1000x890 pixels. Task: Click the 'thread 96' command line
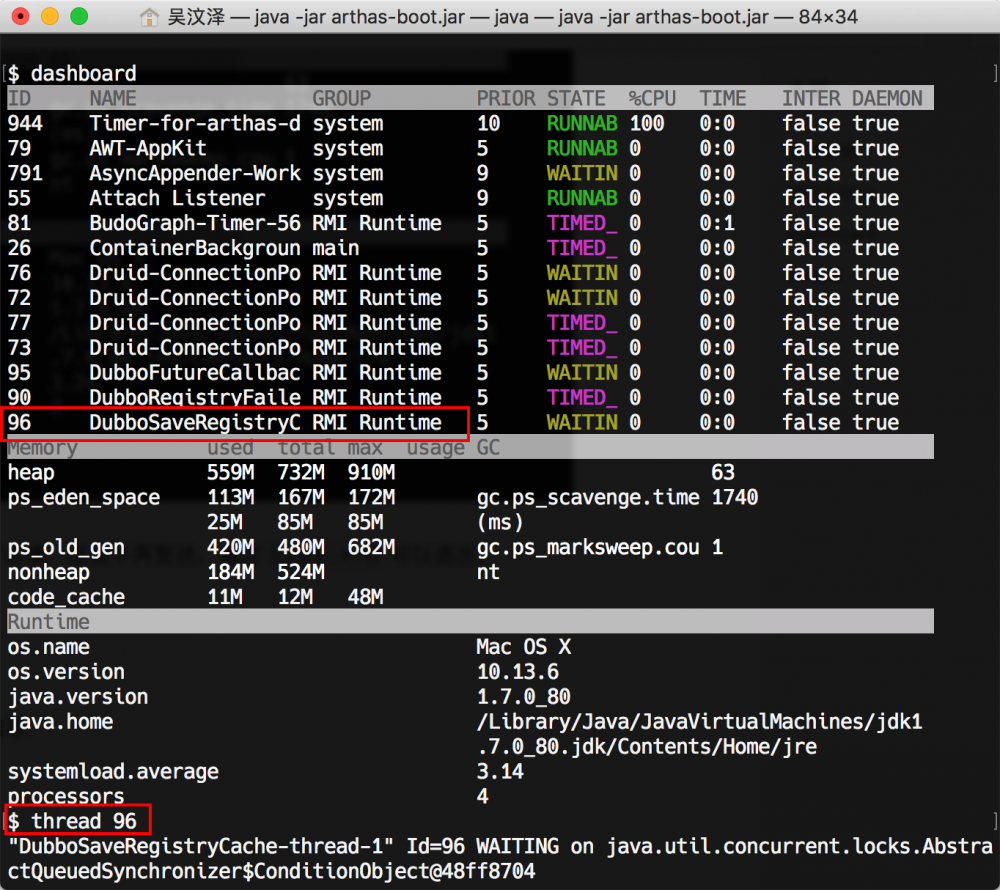[x=78, y=821]
